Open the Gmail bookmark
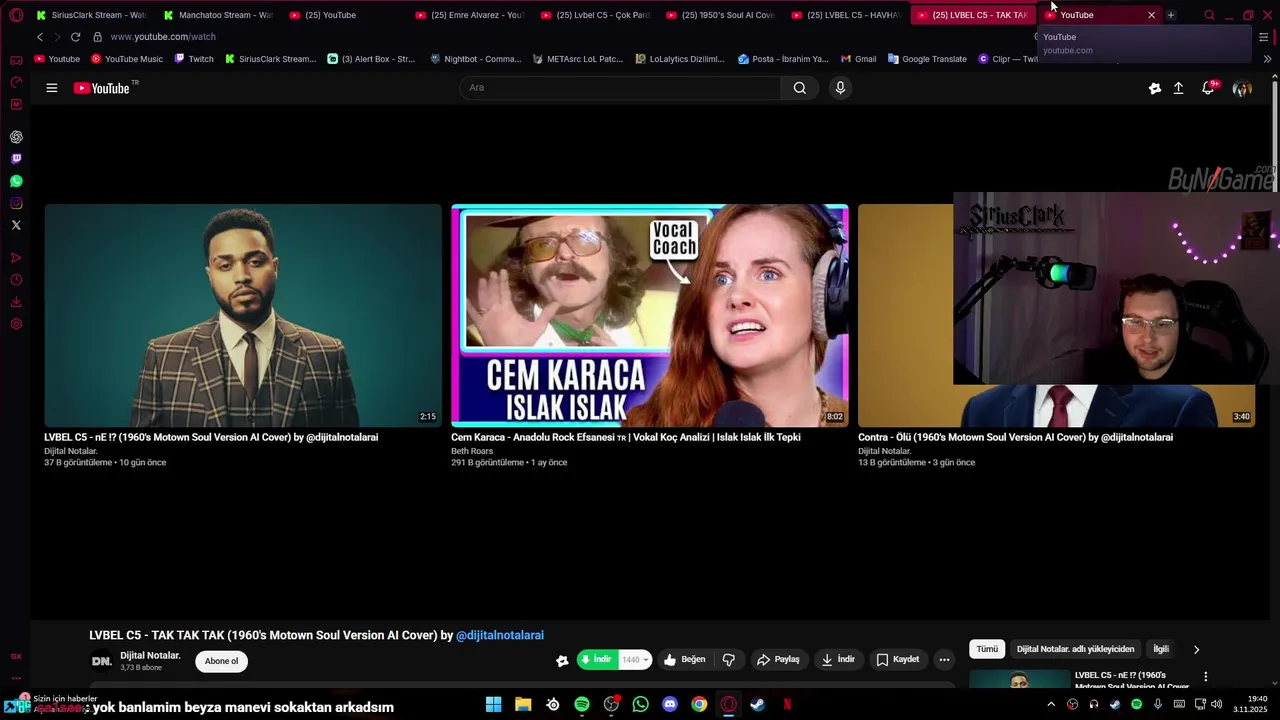Viewport: 1280px width, 720px height. [859, 59]
